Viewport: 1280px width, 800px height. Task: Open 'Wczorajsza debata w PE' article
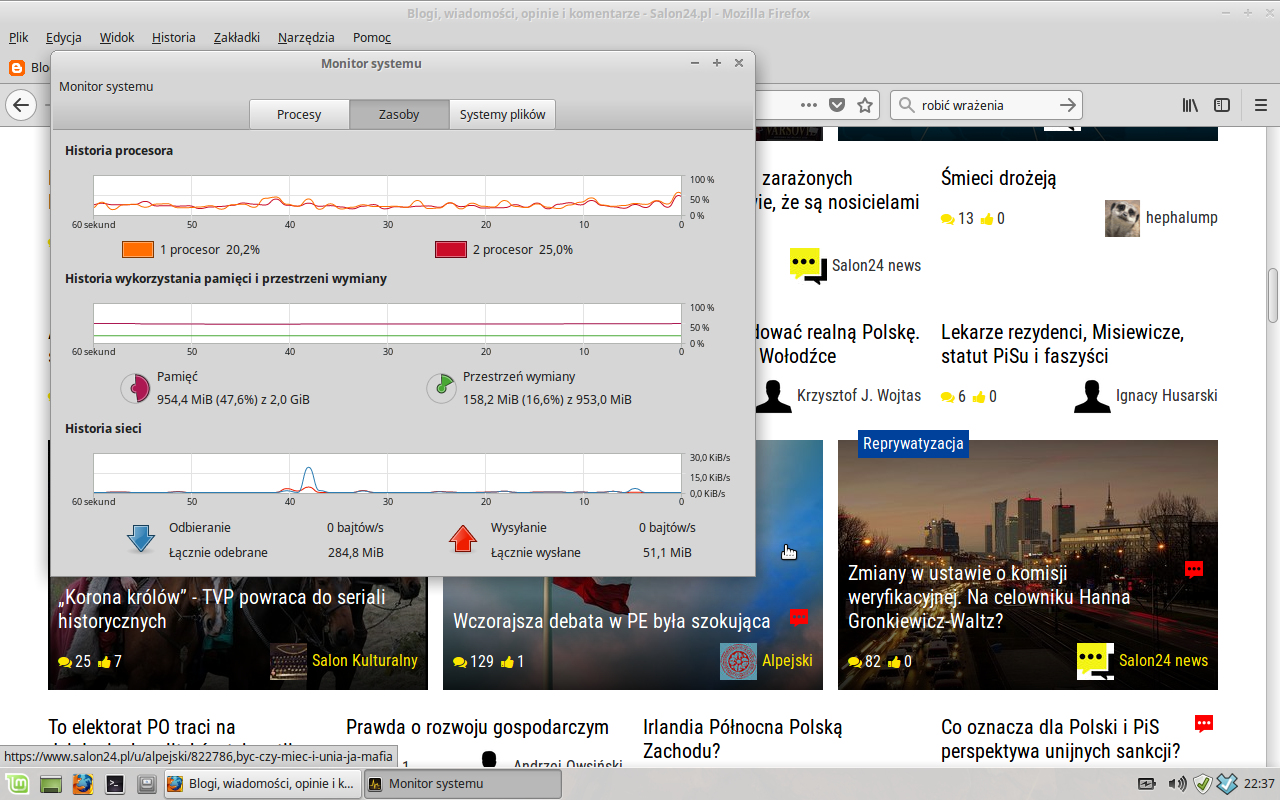point(611,621)
